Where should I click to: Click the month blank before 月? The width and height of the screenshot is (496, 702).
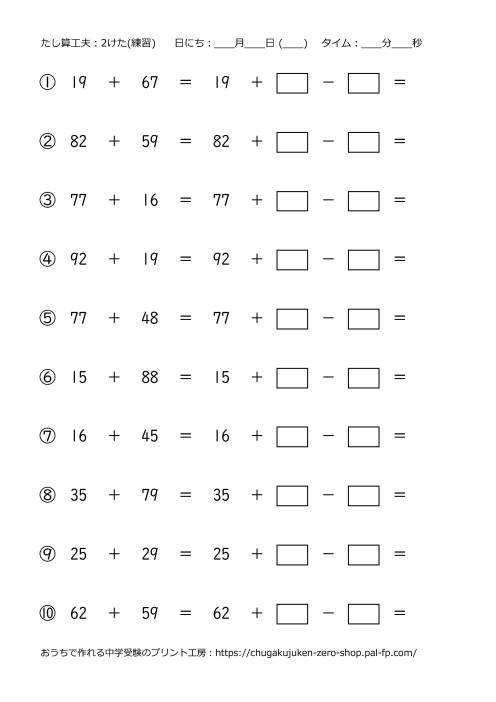[225, 44]
